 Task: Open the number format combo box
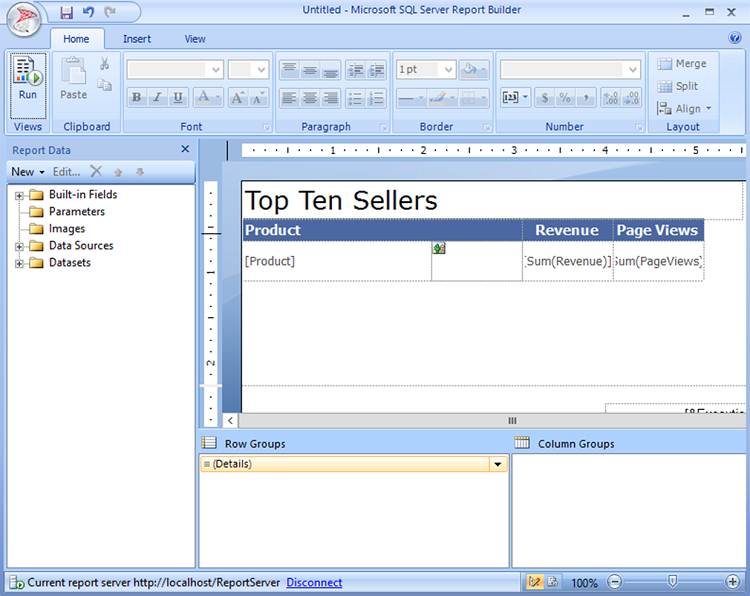(570, 70)
